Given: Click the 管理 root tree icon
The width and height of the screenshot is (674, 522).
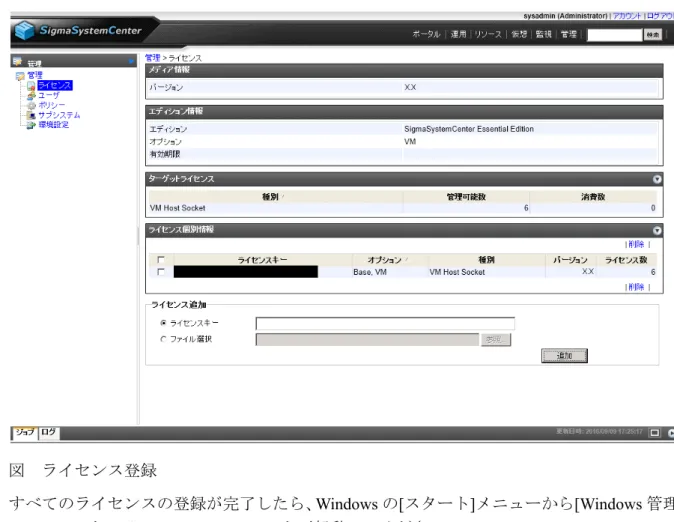Looking at the screenshot, I should [20, 76].
